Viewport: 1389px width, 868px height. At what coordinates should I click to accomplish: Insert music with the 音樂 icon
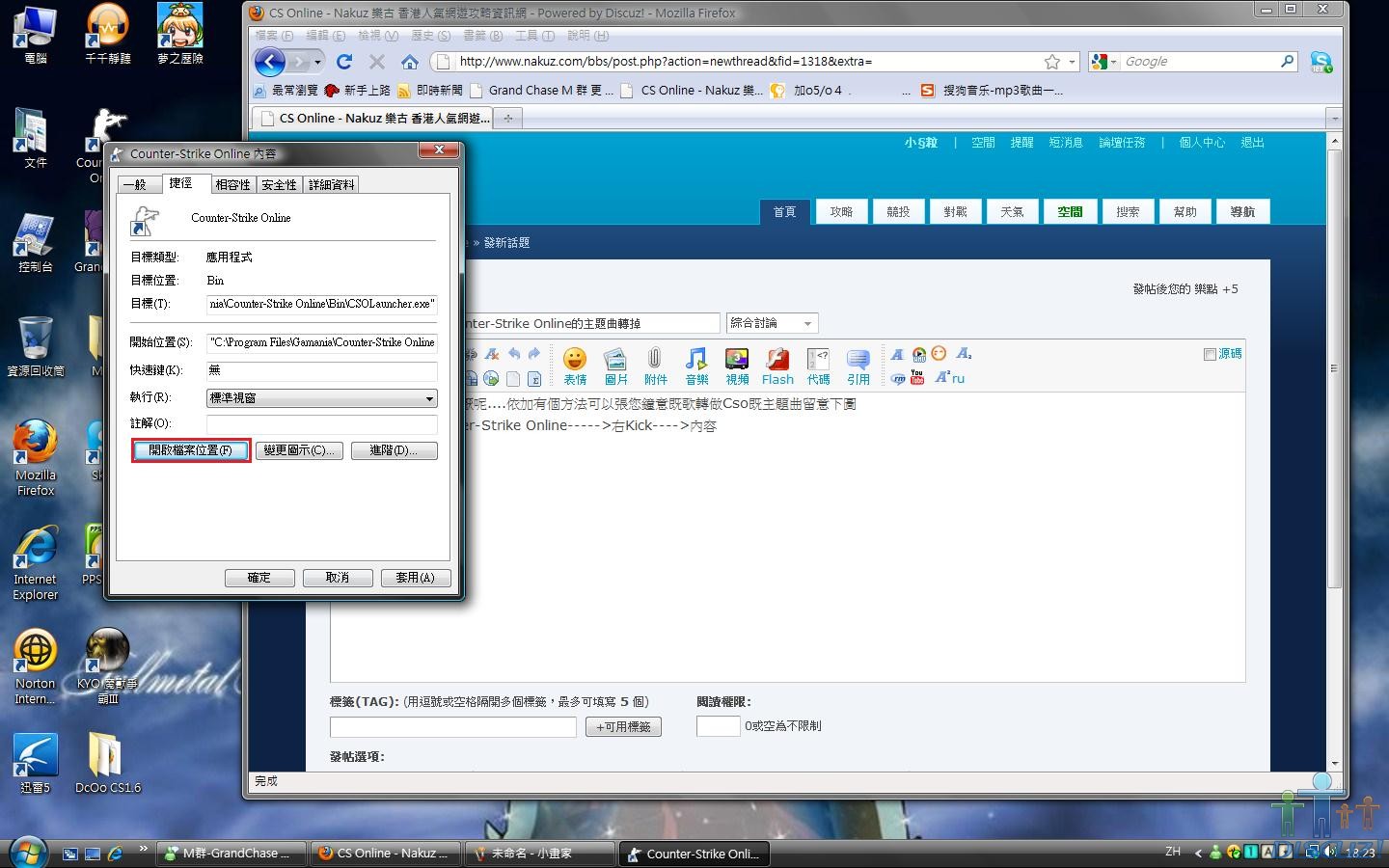click(696, 366)
